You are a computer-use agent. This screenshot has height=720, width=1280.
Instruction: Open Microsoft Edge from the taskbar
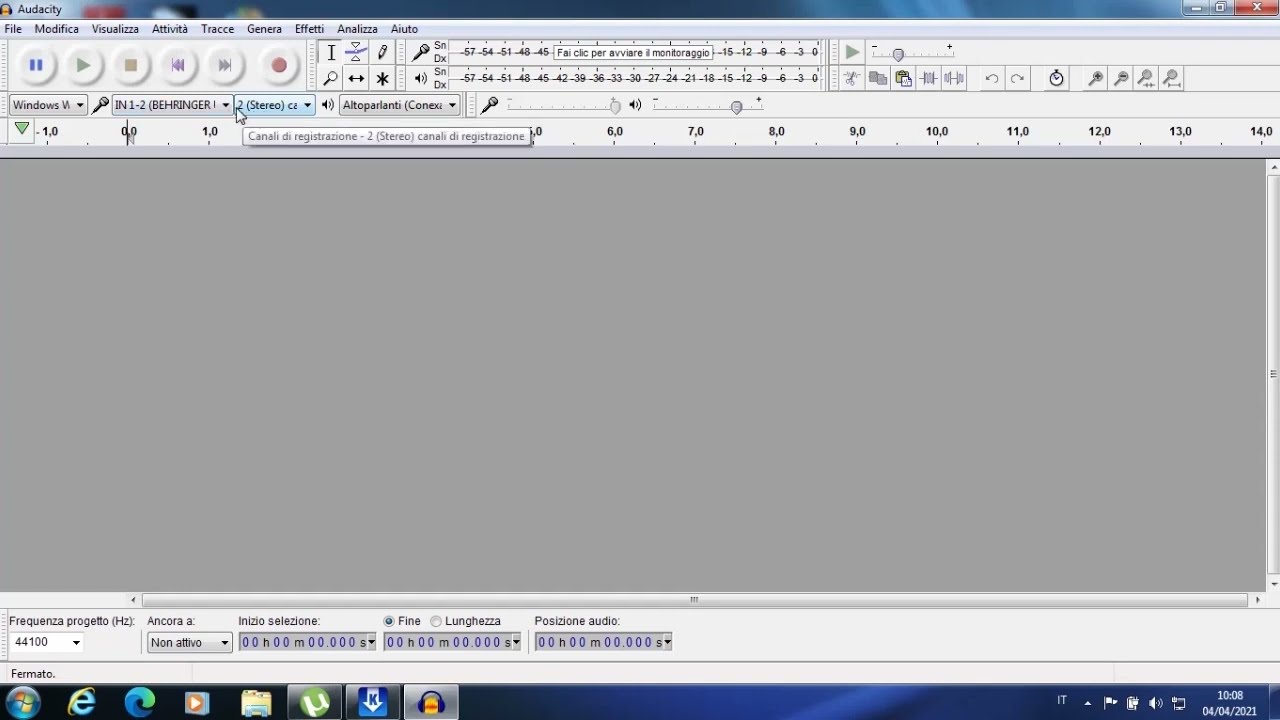(x=140, y=703)
